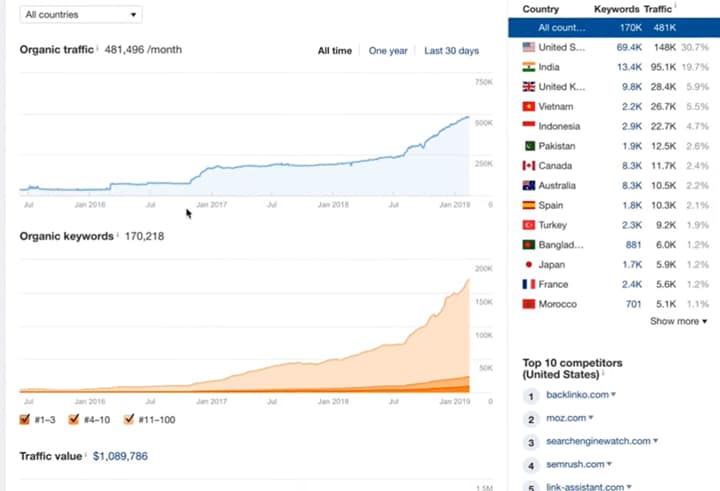Click the France flag icon
Screen dimensions: 720x491
[x=529, y=284]
